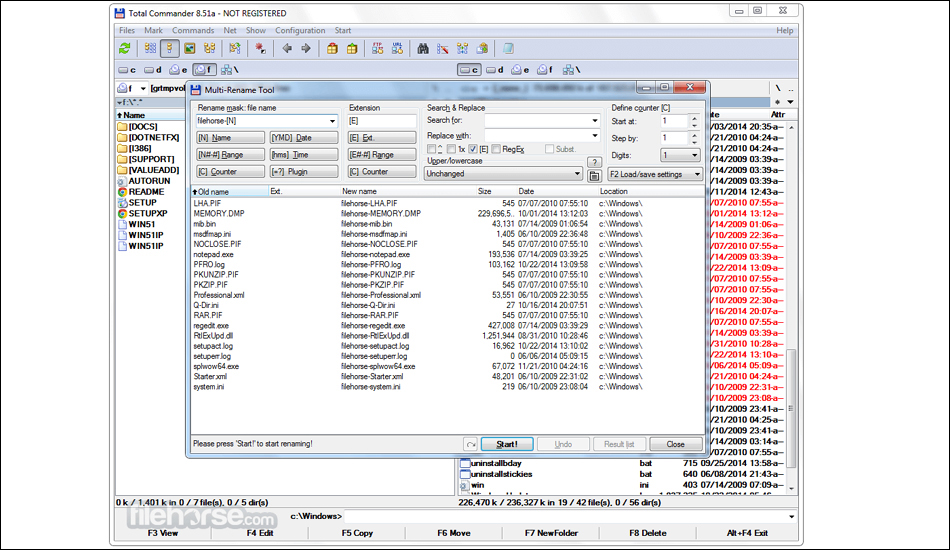Open the Net menu
The width and height of the screenshot is (950, 550).
[x=230, y=30]
